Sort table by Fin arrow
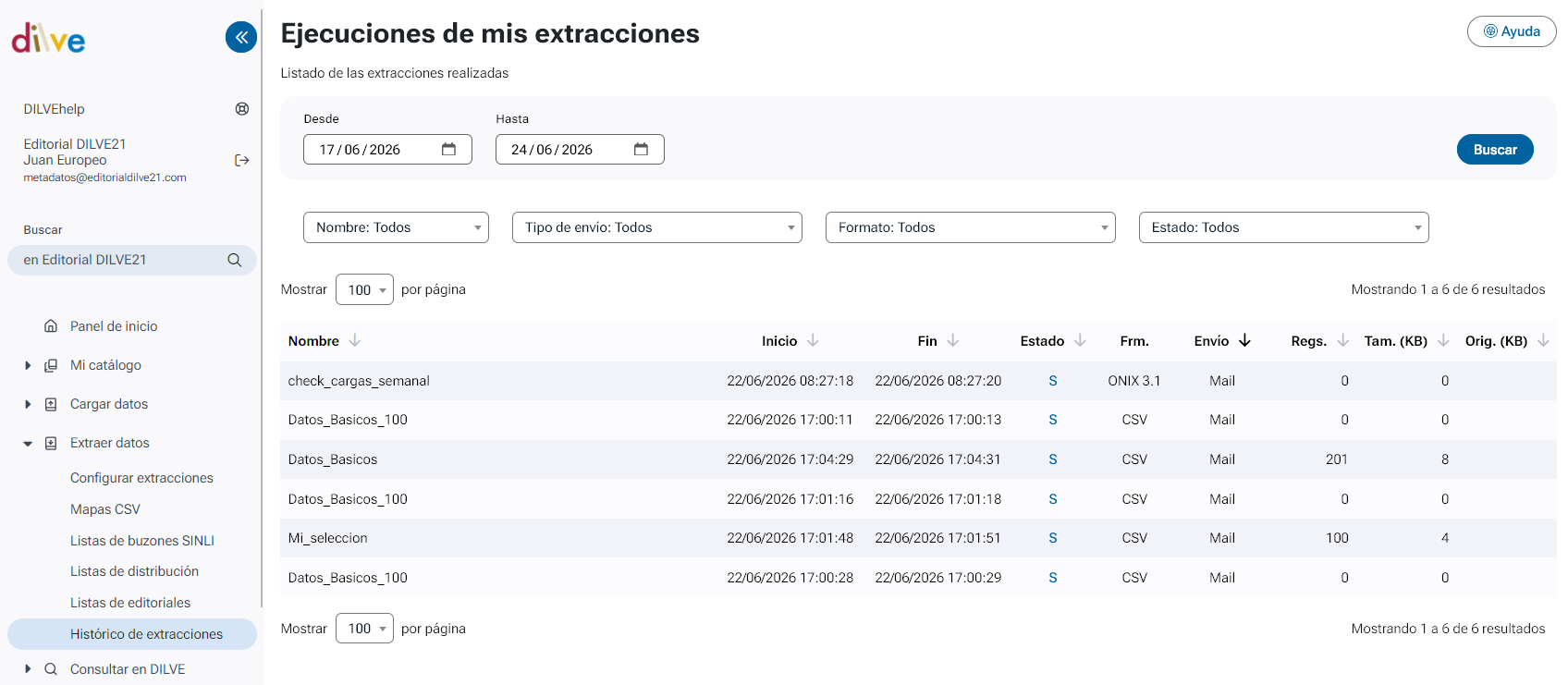This screenshot has height=685, width=1568. point(953,341)
